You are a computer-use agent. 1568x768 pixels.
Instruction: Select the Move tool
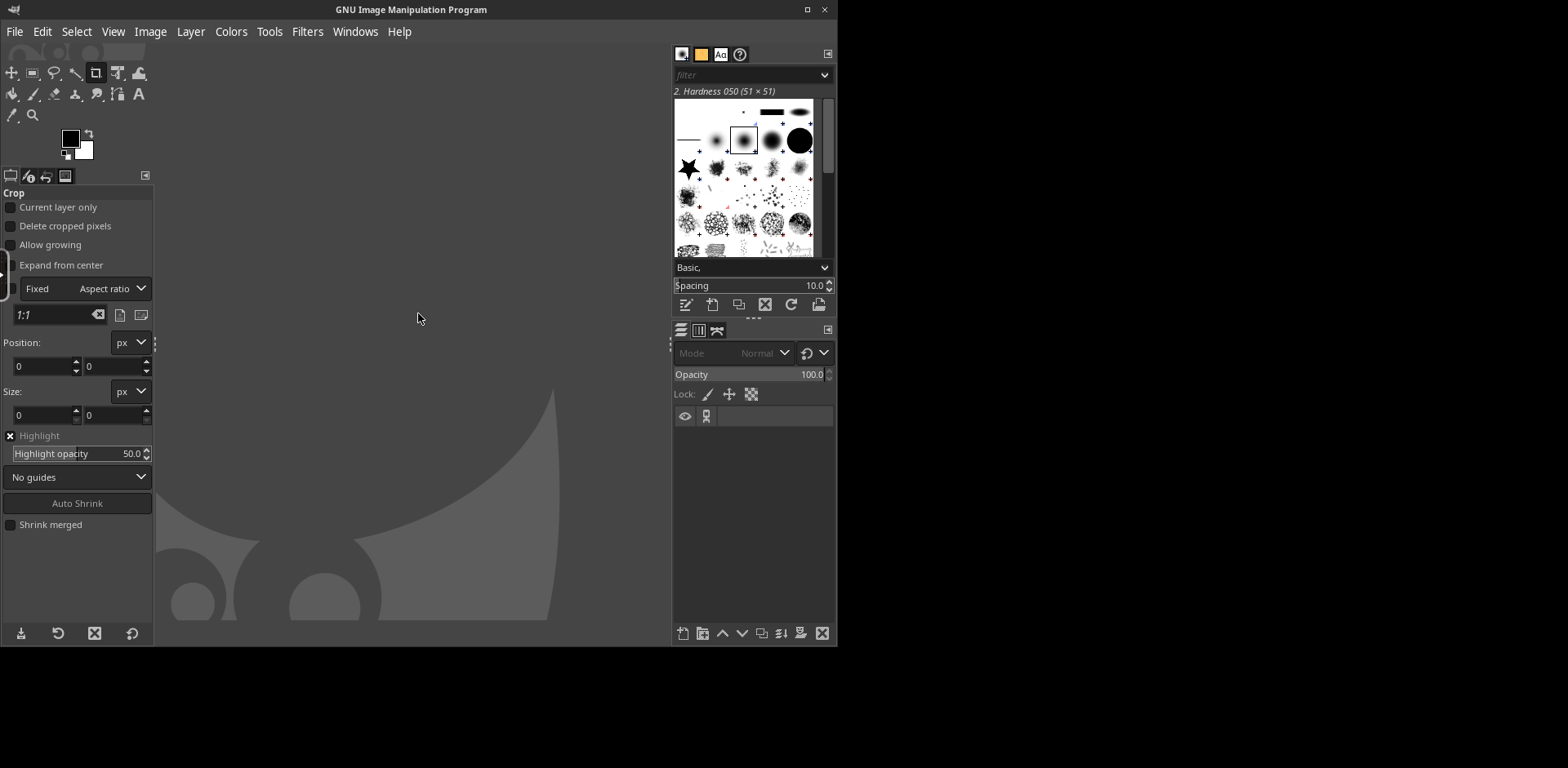(11, 73)
